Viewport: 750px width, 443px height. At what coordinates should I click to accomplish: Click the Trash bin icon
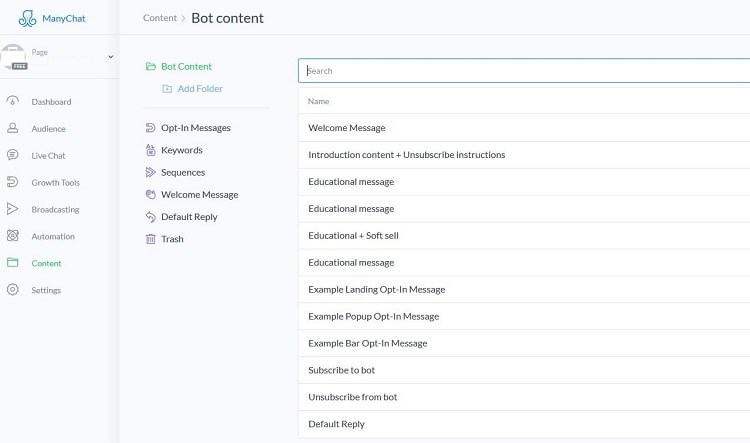(x=151, y=239)
